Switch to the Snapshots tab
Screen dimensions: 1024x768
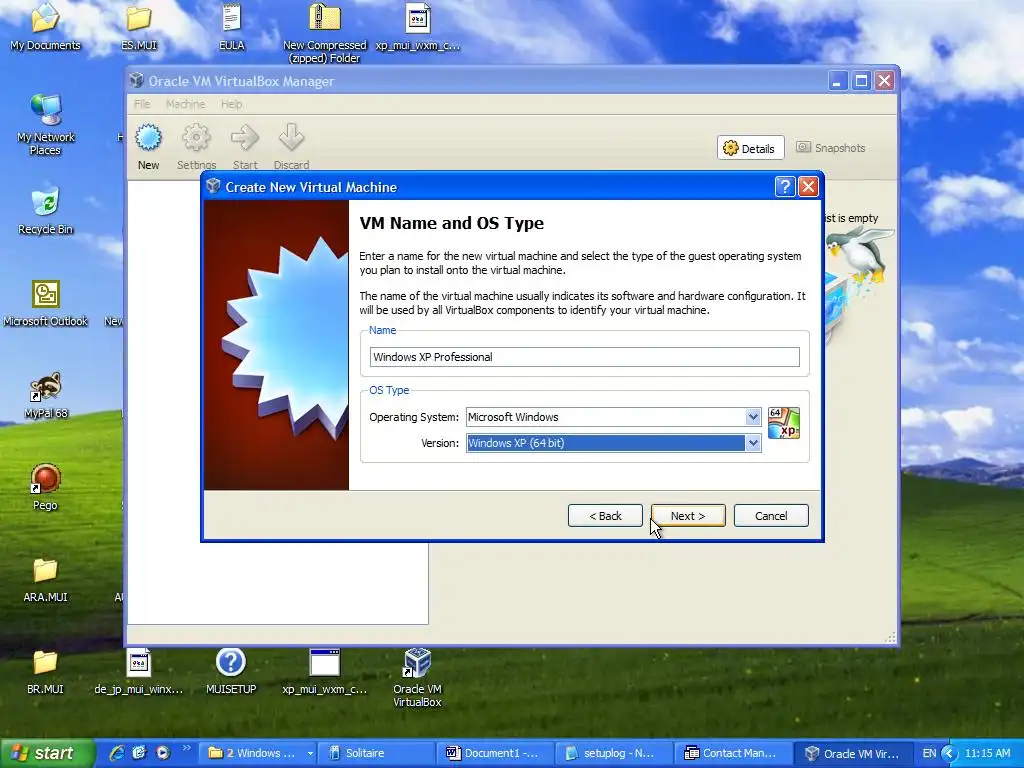pos(831,148)
